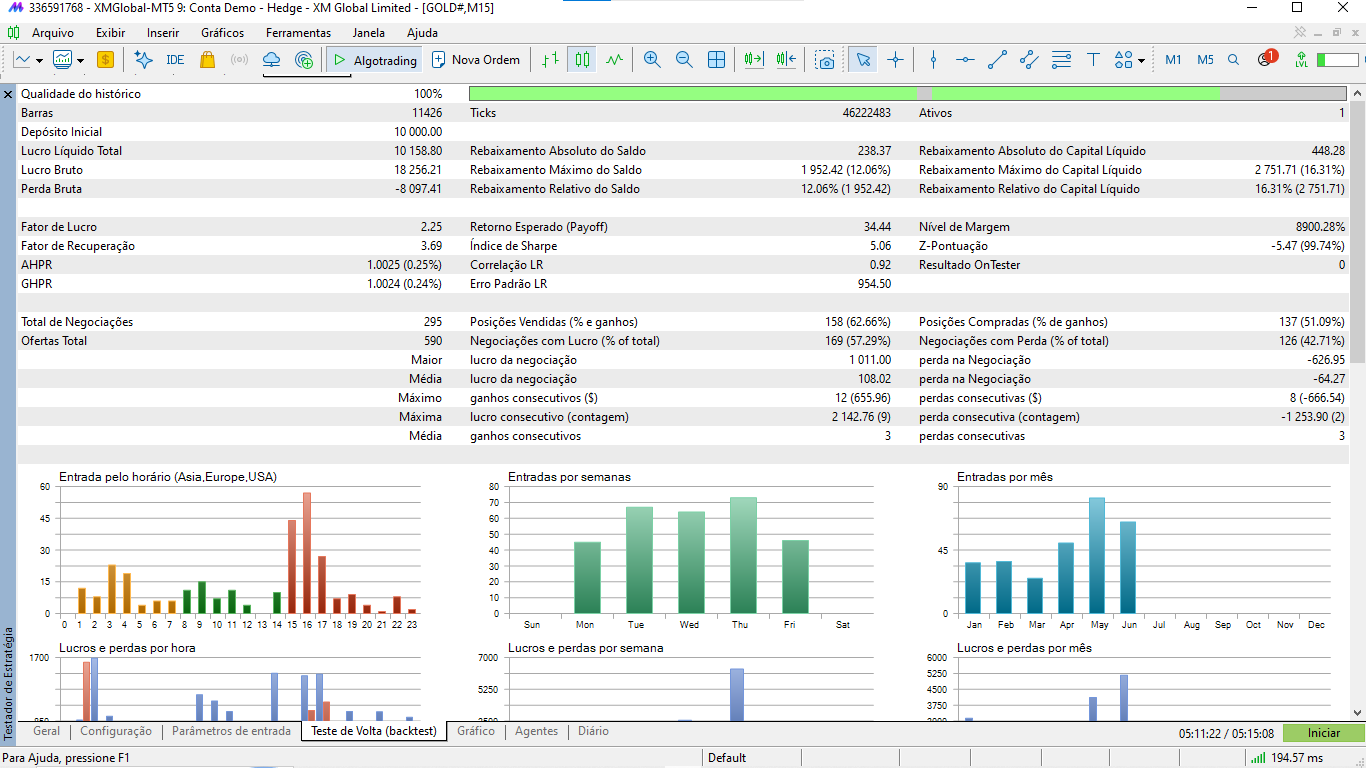
Task: Click the search magnifier icon in toolbar
Action: (x=1234, y=60)
